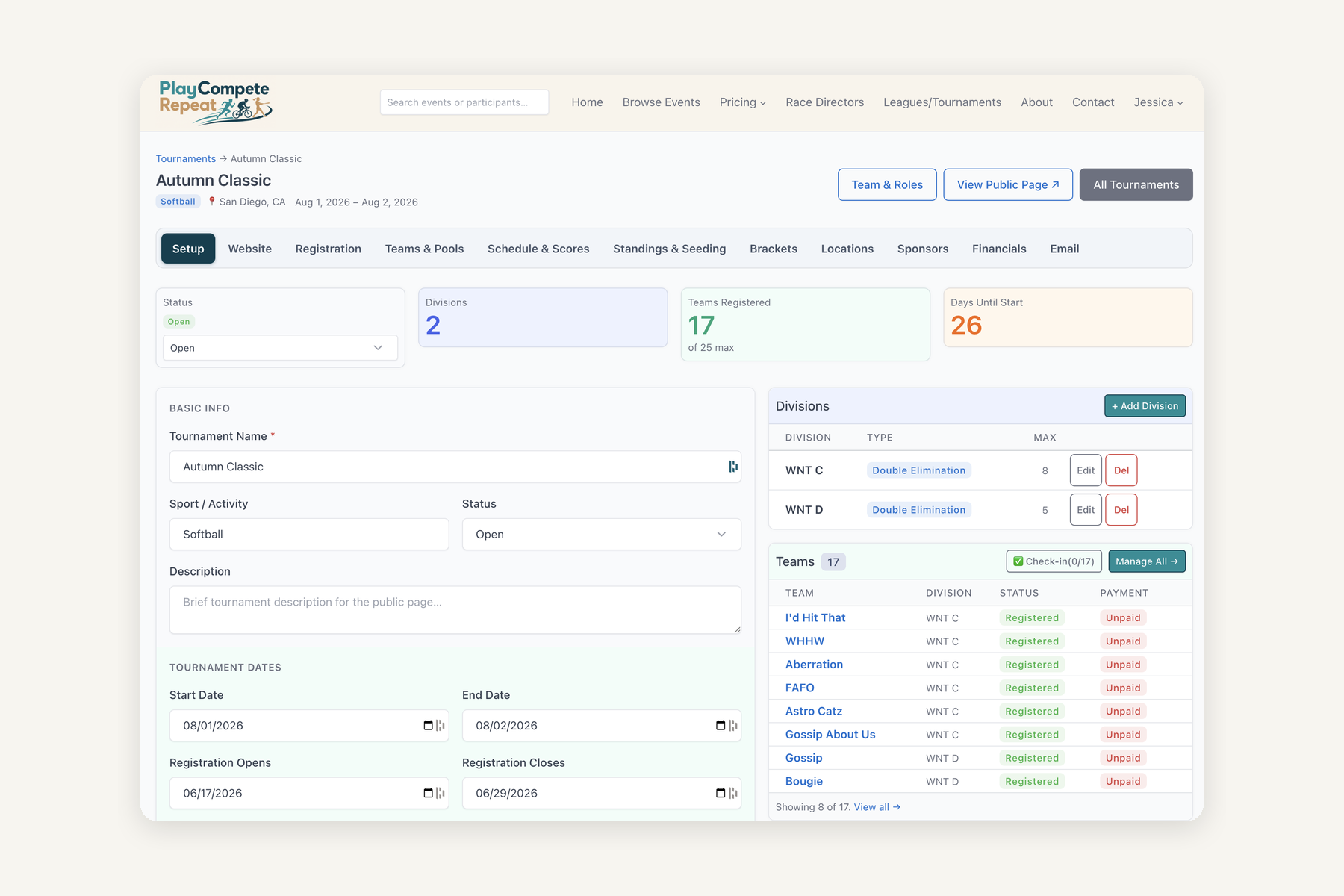Delete the WNT D division
The height and width of the screenshot is (896, 1344).
pos(1121,510)
